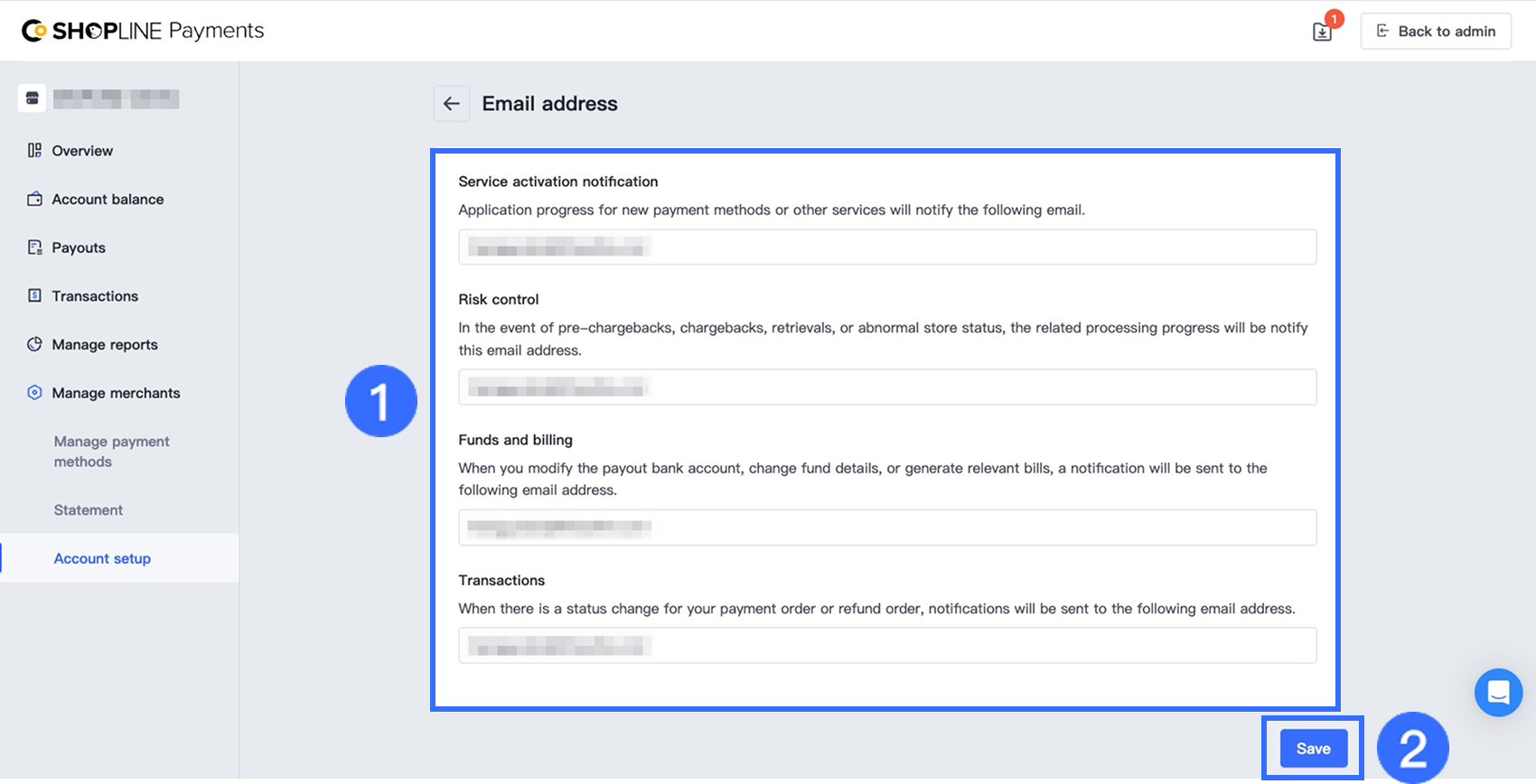Open the Payouts page
Image resolution: width=1536 pixels, height=784 pixels.
tap(79, 247)
